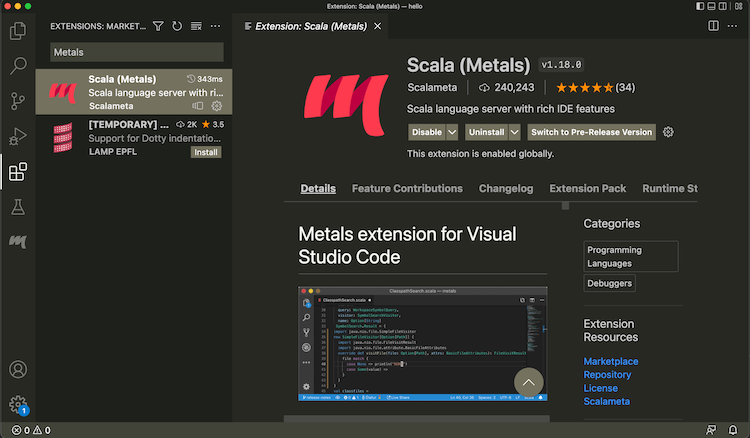Install the [TEMPORARY] Dotty extension
This screenshot has width=750, height=438.
pyautogui.click(x=206, y=152)
